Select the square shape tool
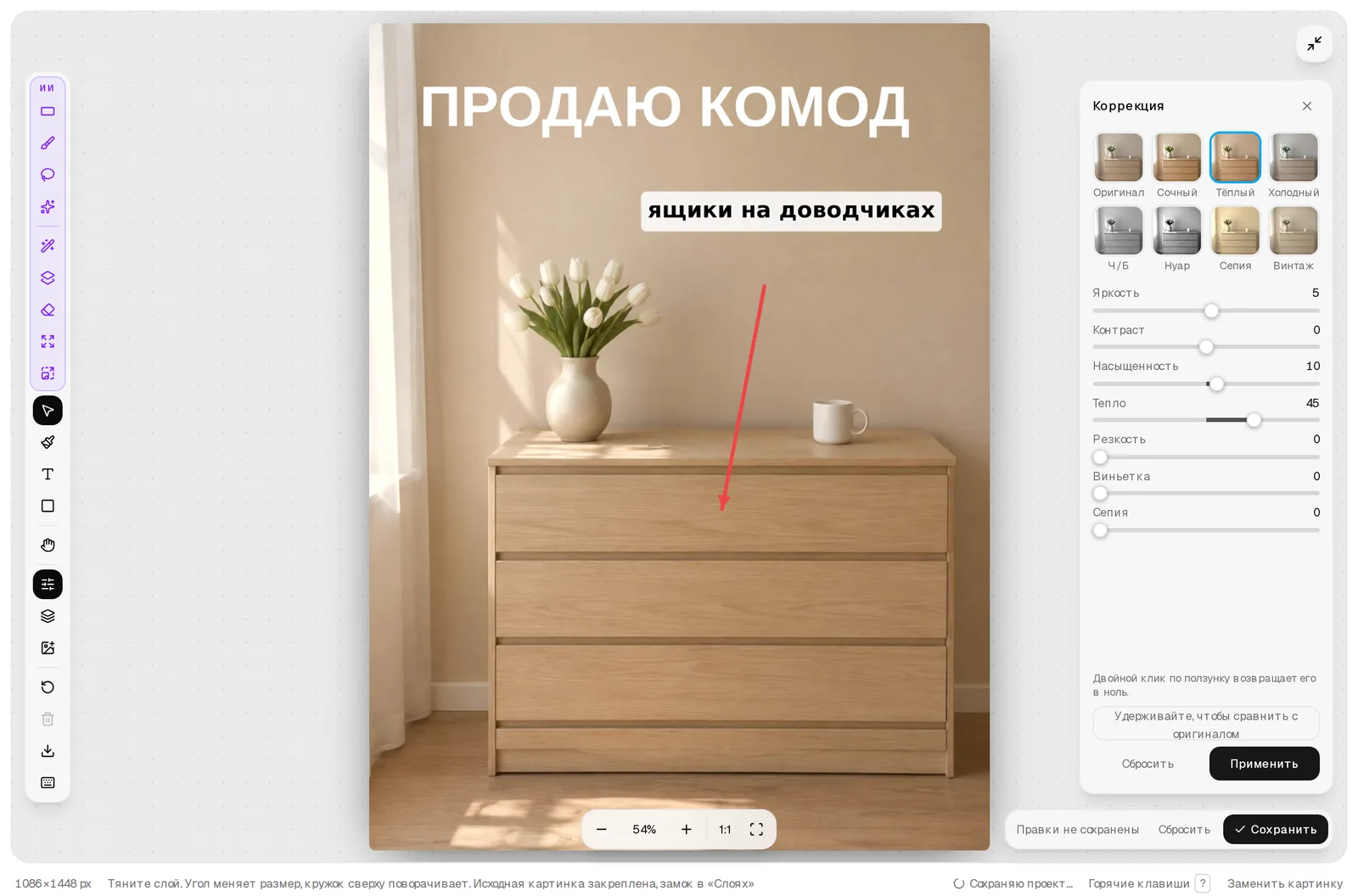 point(48,506)
